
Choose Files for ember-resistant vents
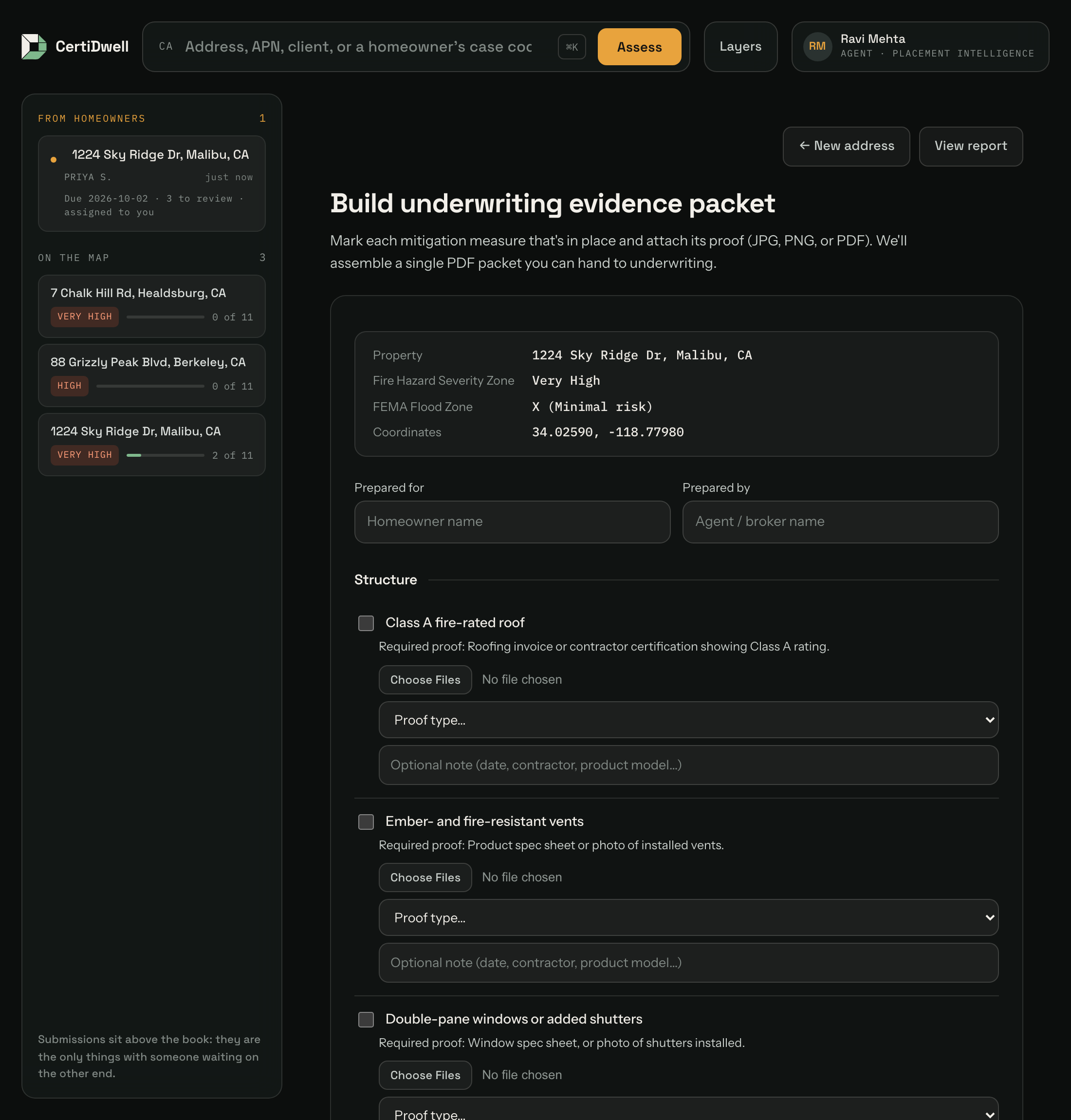click(425, 877)
